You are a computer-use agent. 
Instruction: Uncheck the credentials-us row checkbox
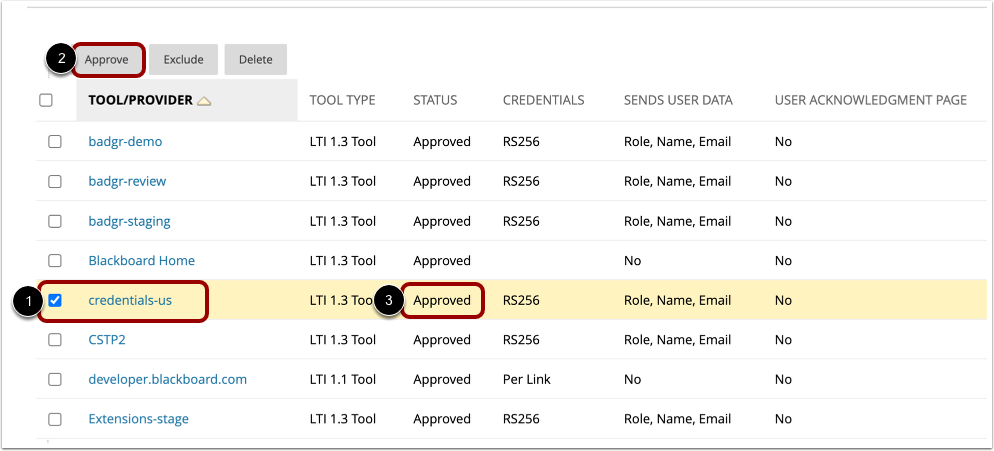point(55,301)
